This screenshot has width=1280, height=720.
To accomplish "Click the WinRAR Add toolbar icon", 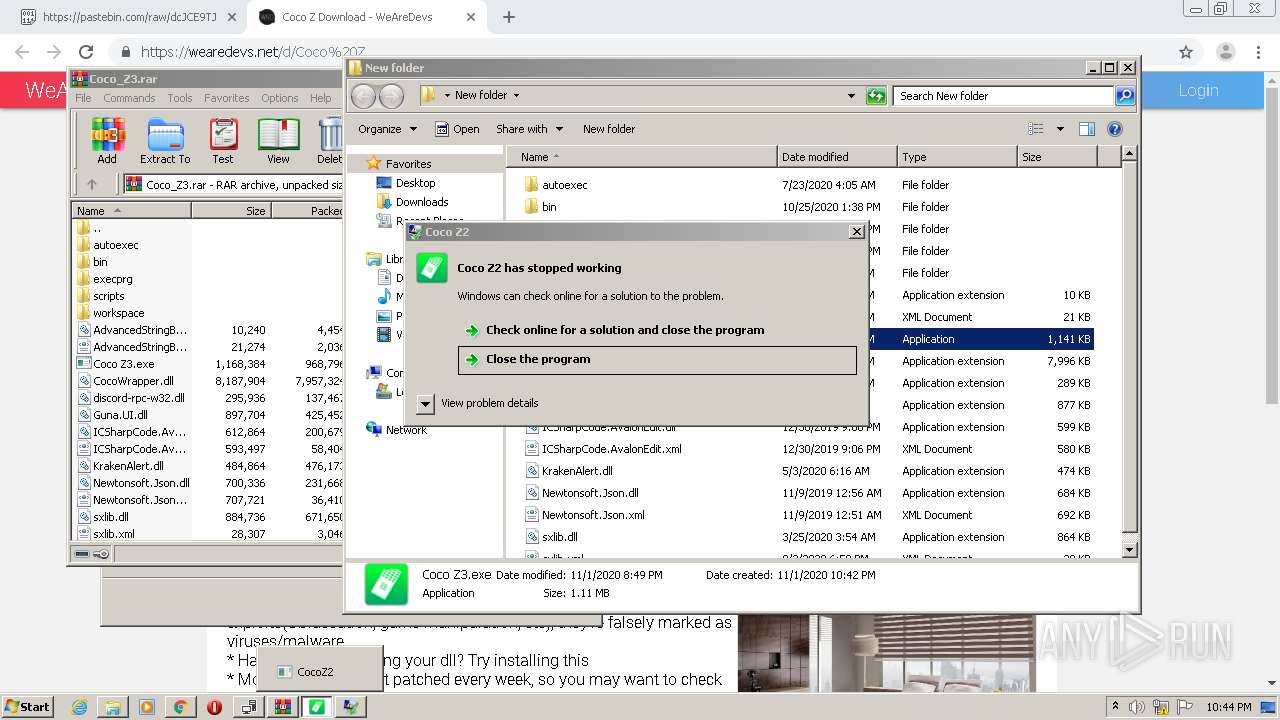I will point(107,141).
